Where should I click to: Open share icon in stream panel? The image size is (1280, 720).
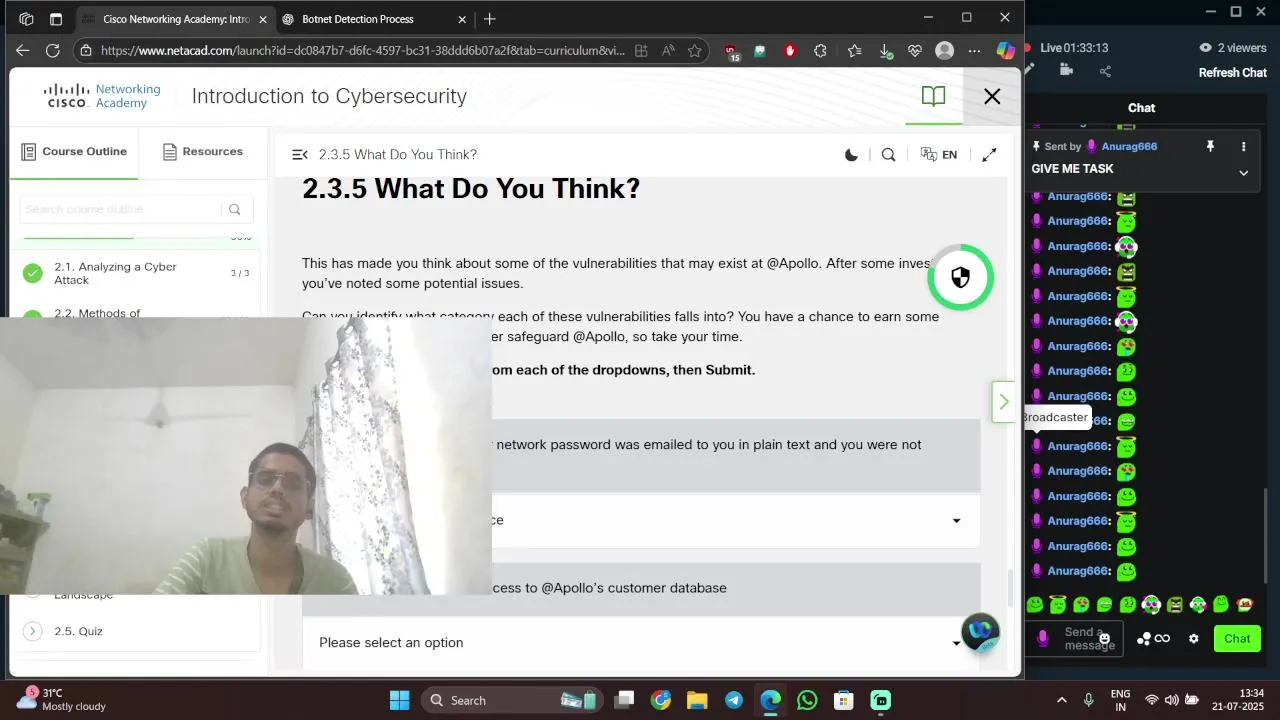(1105, 70)
